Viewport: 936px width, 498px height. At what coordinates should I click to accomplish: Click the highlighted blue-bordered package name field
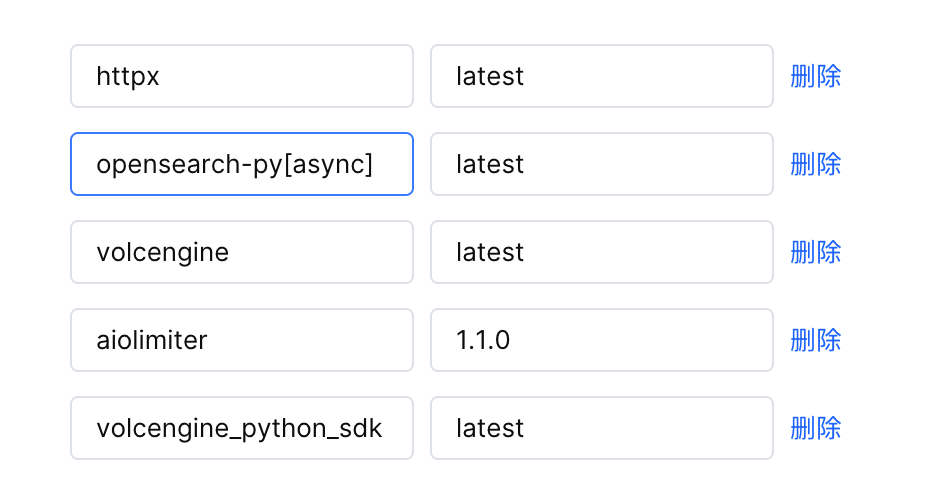click(241, 164)
